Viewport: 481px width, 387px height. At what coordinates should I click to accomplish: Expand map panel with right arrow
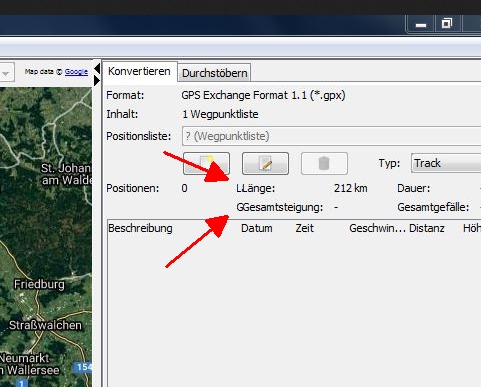pos(97,81)
